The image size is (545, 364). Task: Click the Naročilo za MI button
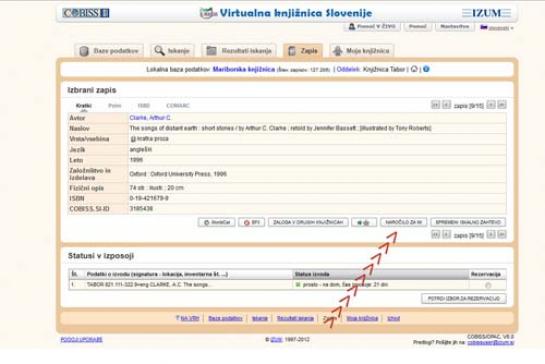404,223
